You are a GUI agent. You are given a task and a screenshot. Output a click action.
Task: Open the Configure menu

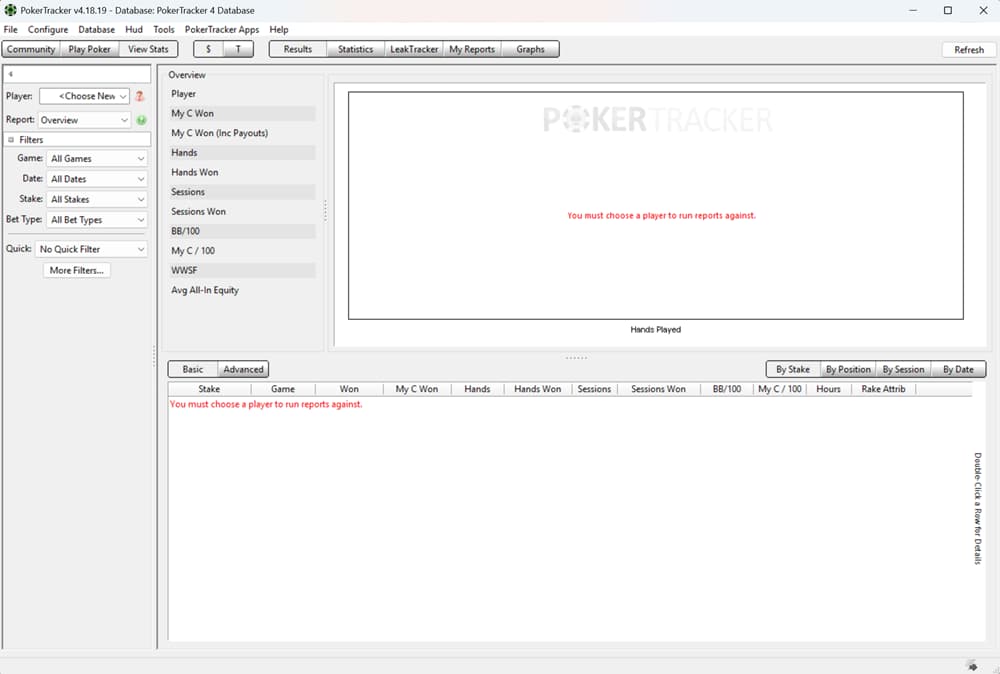coord(48,29)
